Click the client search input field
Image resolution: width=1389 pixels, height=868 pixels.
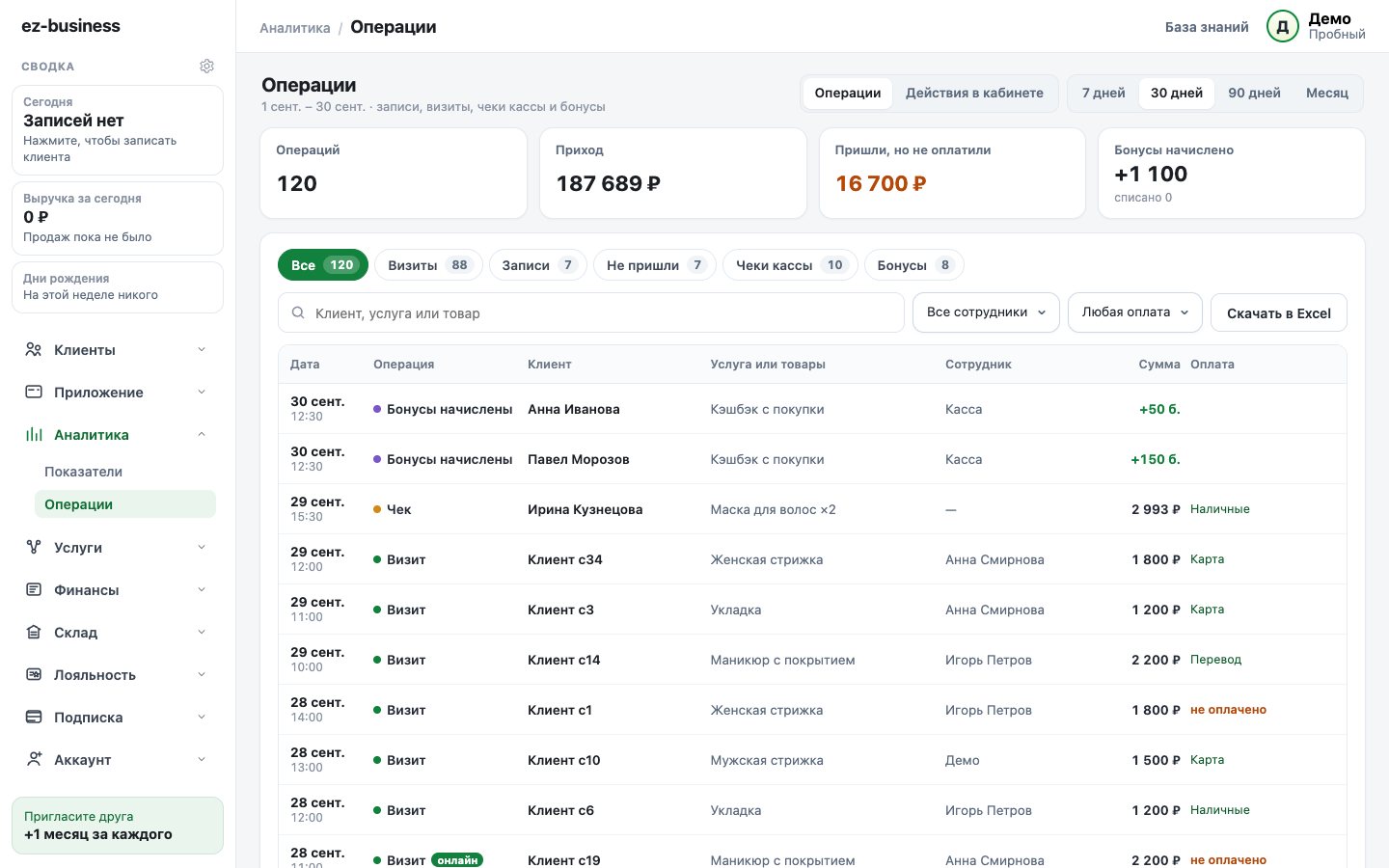591,313
